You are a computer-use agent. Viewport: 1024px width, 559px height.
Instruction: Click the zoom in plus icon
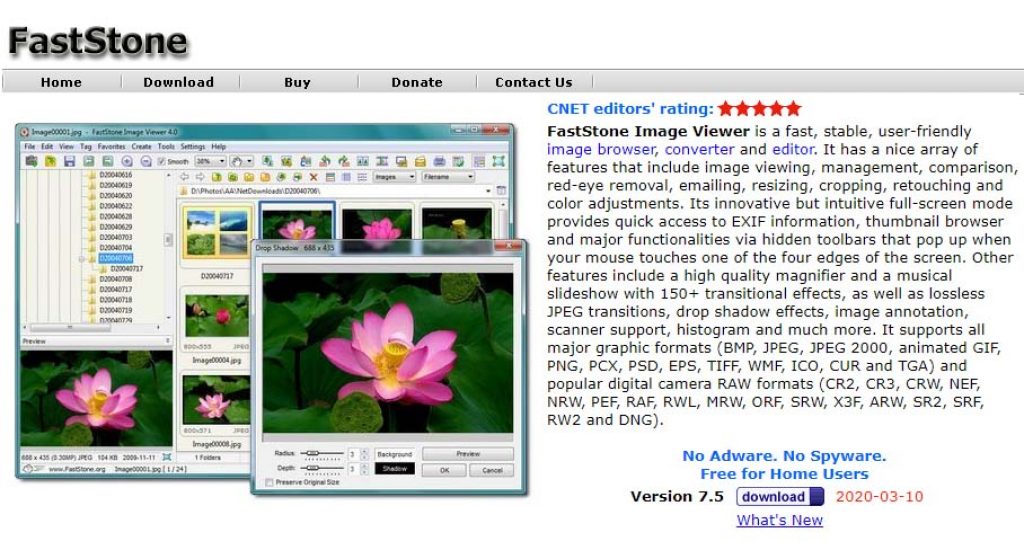(127, 161)
